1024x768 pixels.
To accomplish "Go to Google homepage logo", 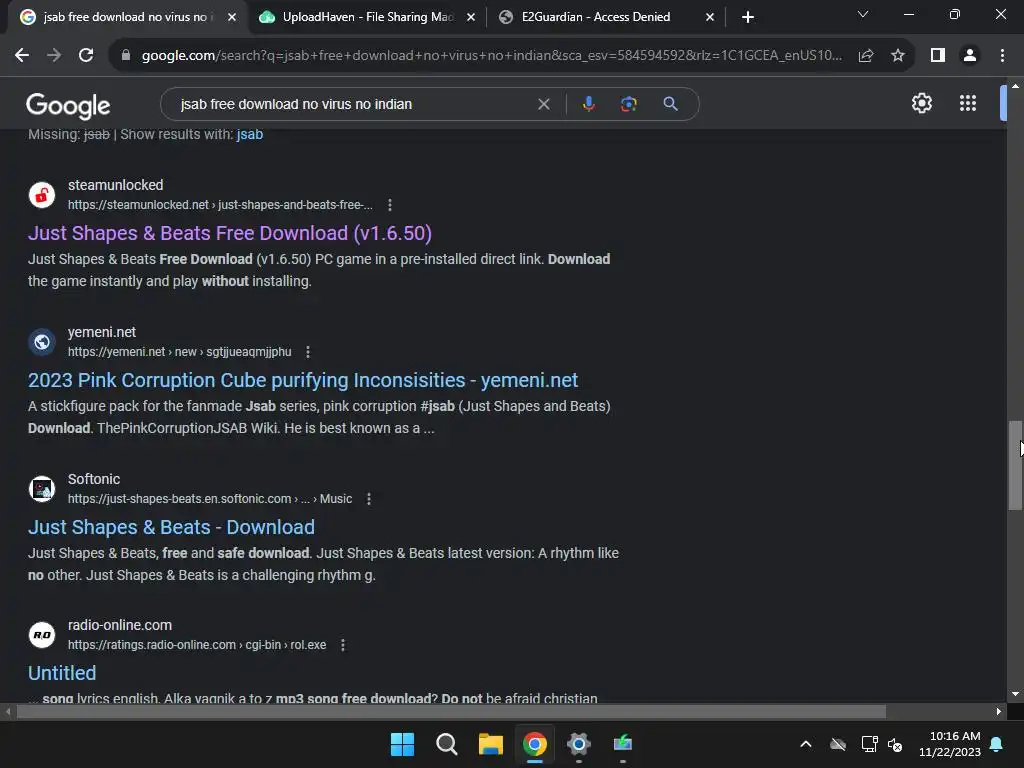I will click(68, 106).
